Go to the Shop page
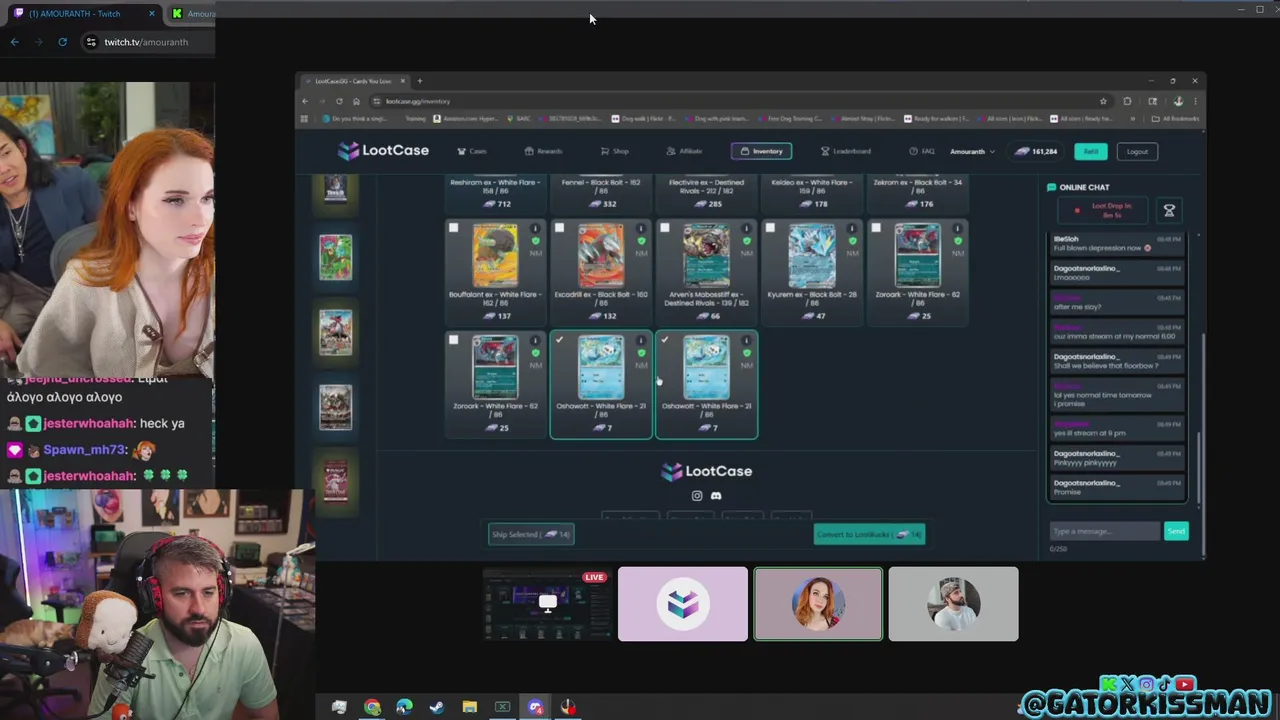Screen dimensions: 1280x720 click(614, 151)
